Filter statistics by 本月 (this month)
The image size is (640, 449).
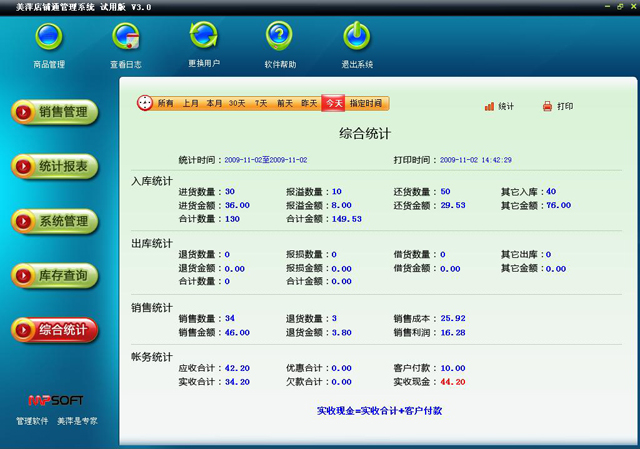point(214,103)
